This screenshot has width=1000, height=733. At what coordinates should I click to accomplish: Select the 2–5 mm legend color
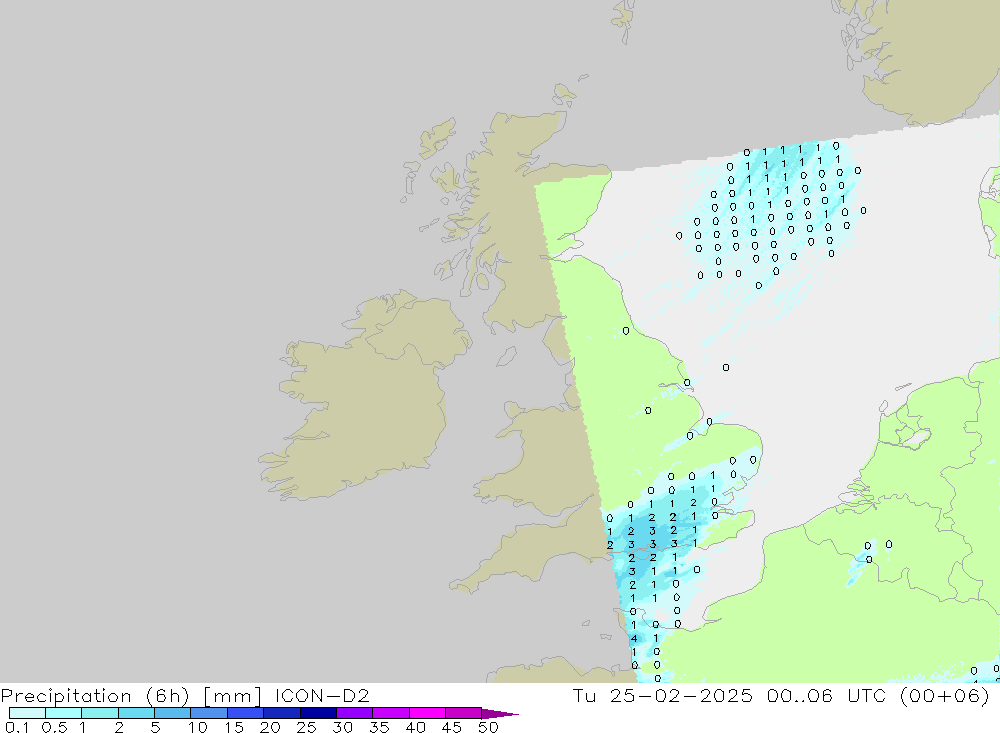point(136,713)
